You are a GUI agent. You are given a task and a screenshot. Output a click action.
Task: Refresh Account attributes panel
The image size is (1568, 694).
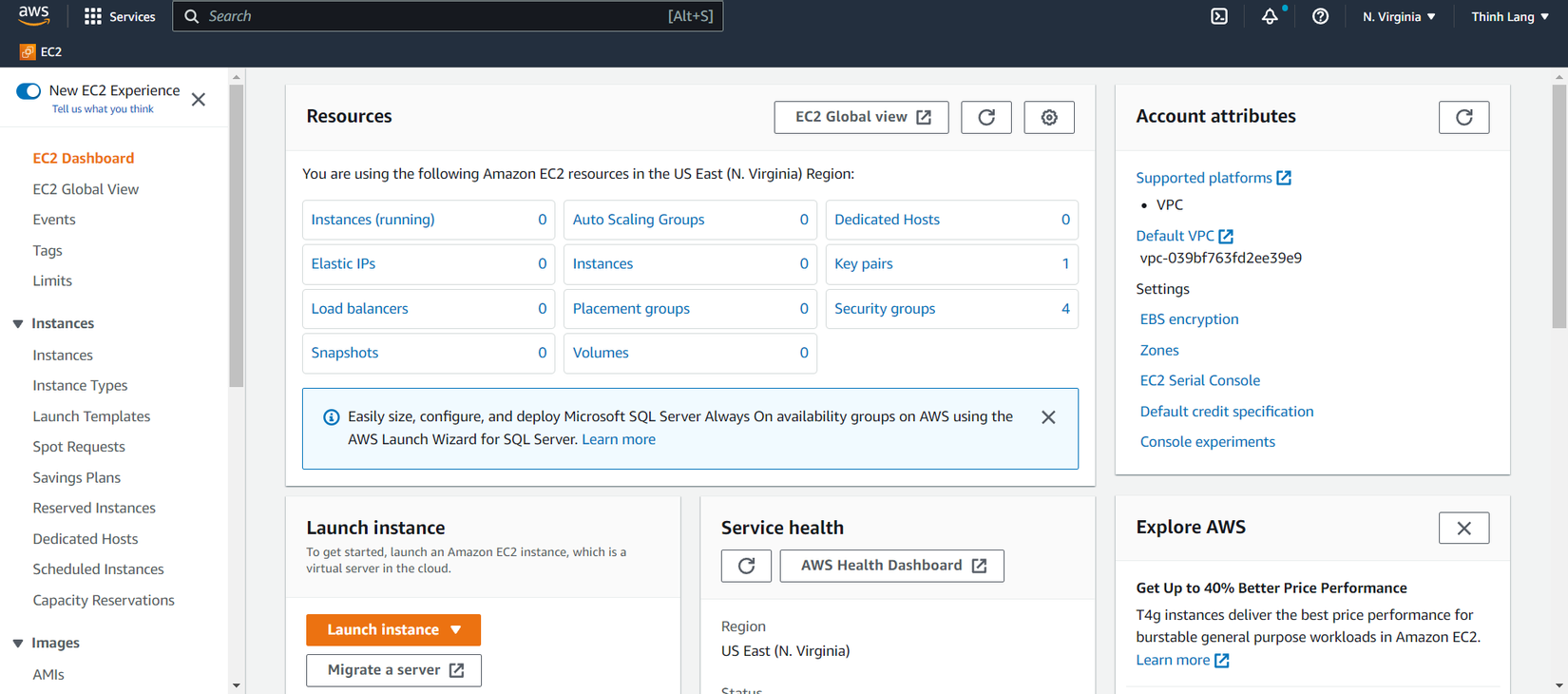[1463, 117]
